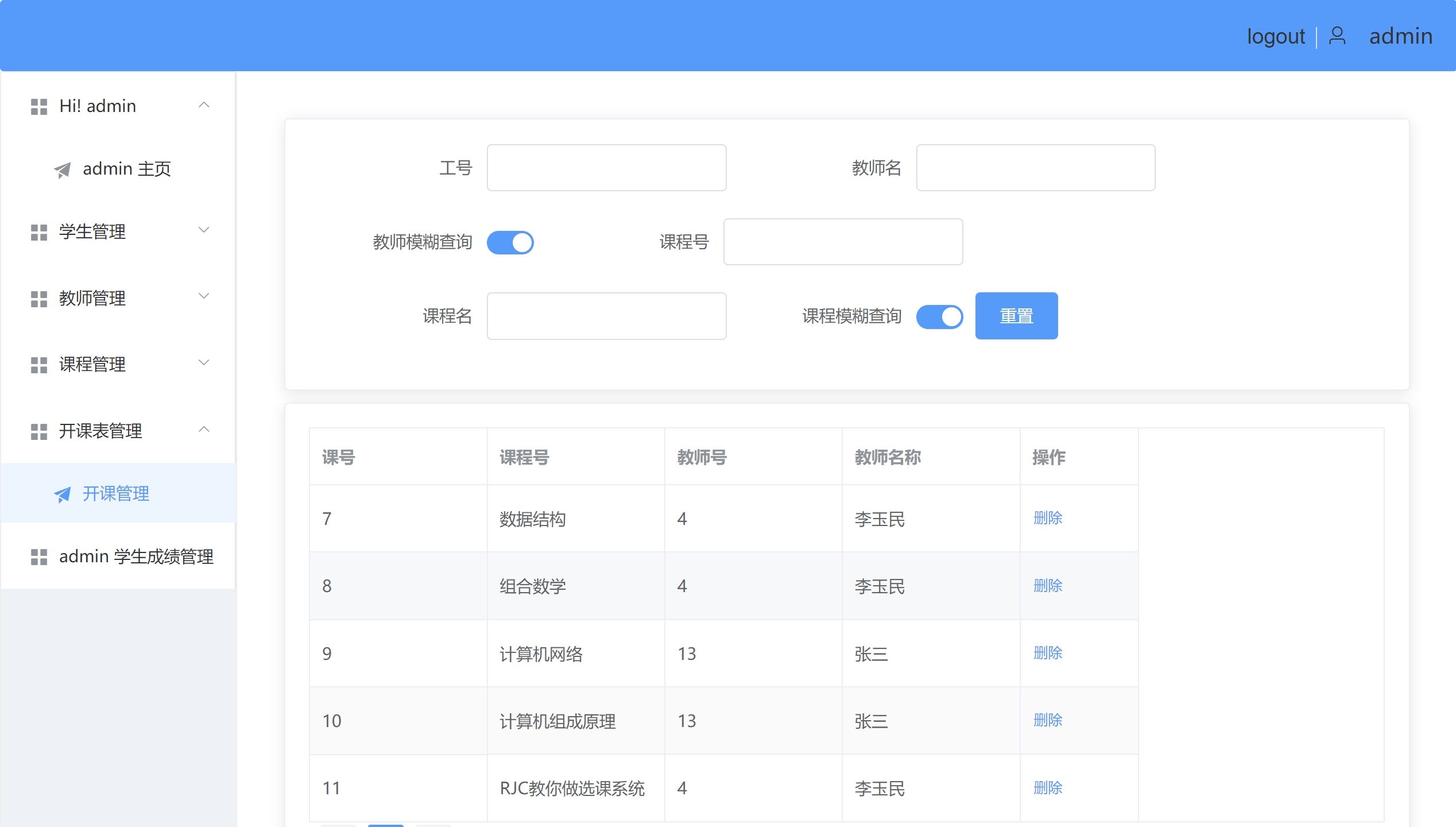Click the logout link
The height and width of the screenshot is (827, 1456).
click(x=1276, y=36)
